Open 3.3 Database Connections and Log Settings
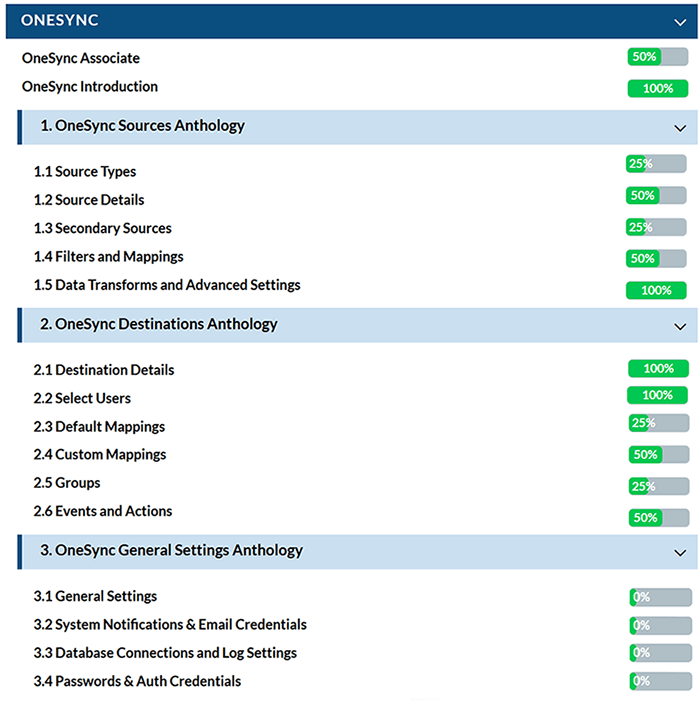 click(x=165, y=653)
